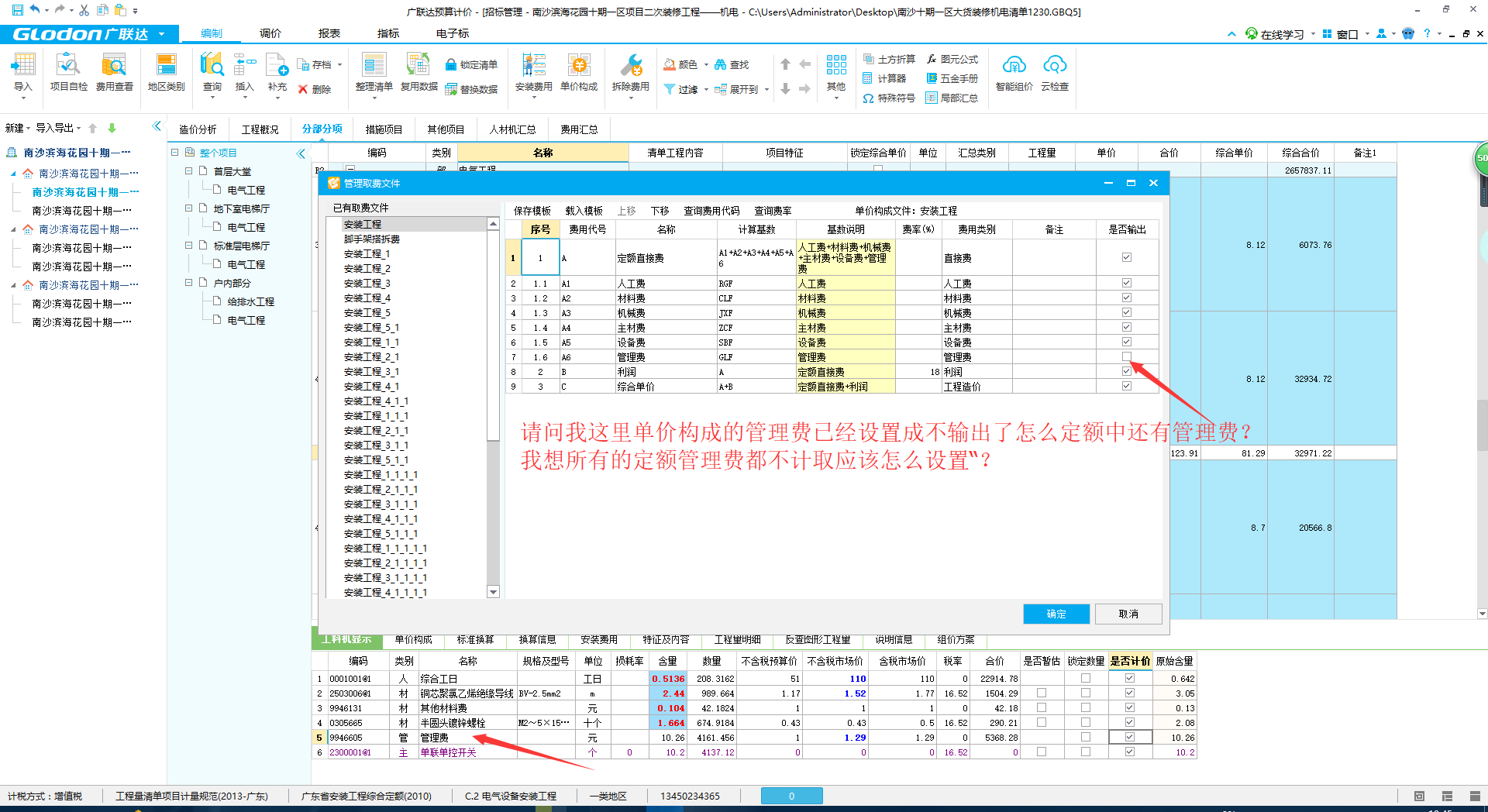Viewport: 1488px width, 812px height.
Task: Open 特殊符号 special symbols tool
Action: point(889,98)
